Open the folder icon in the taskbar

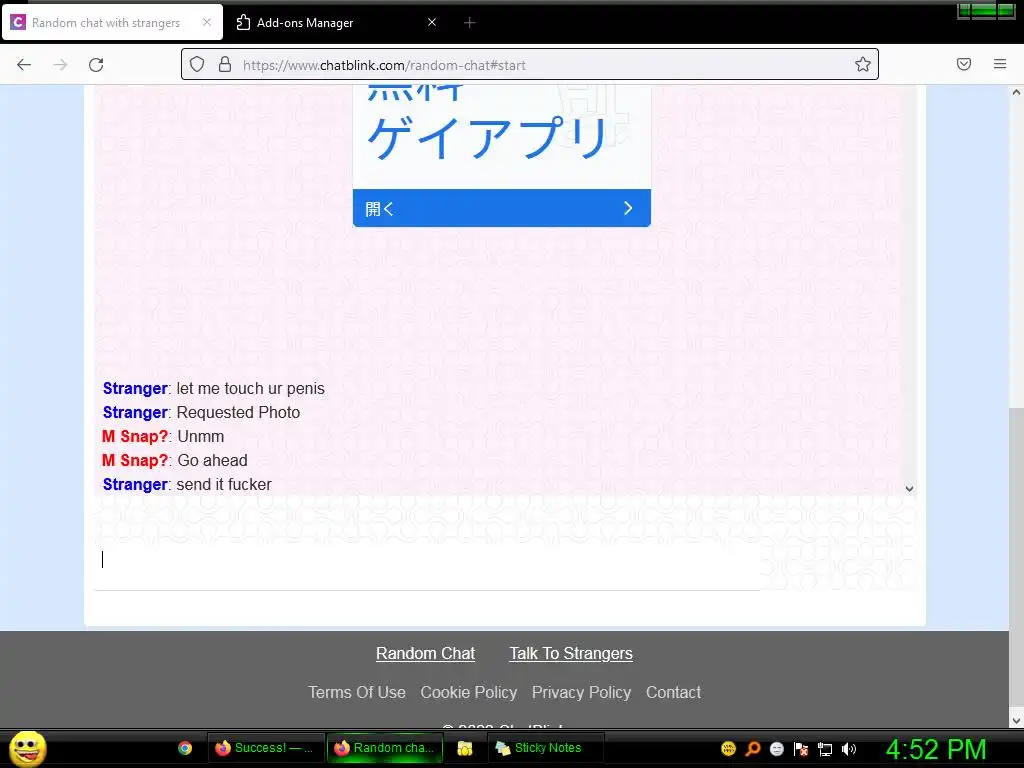[x=464, y=748]
